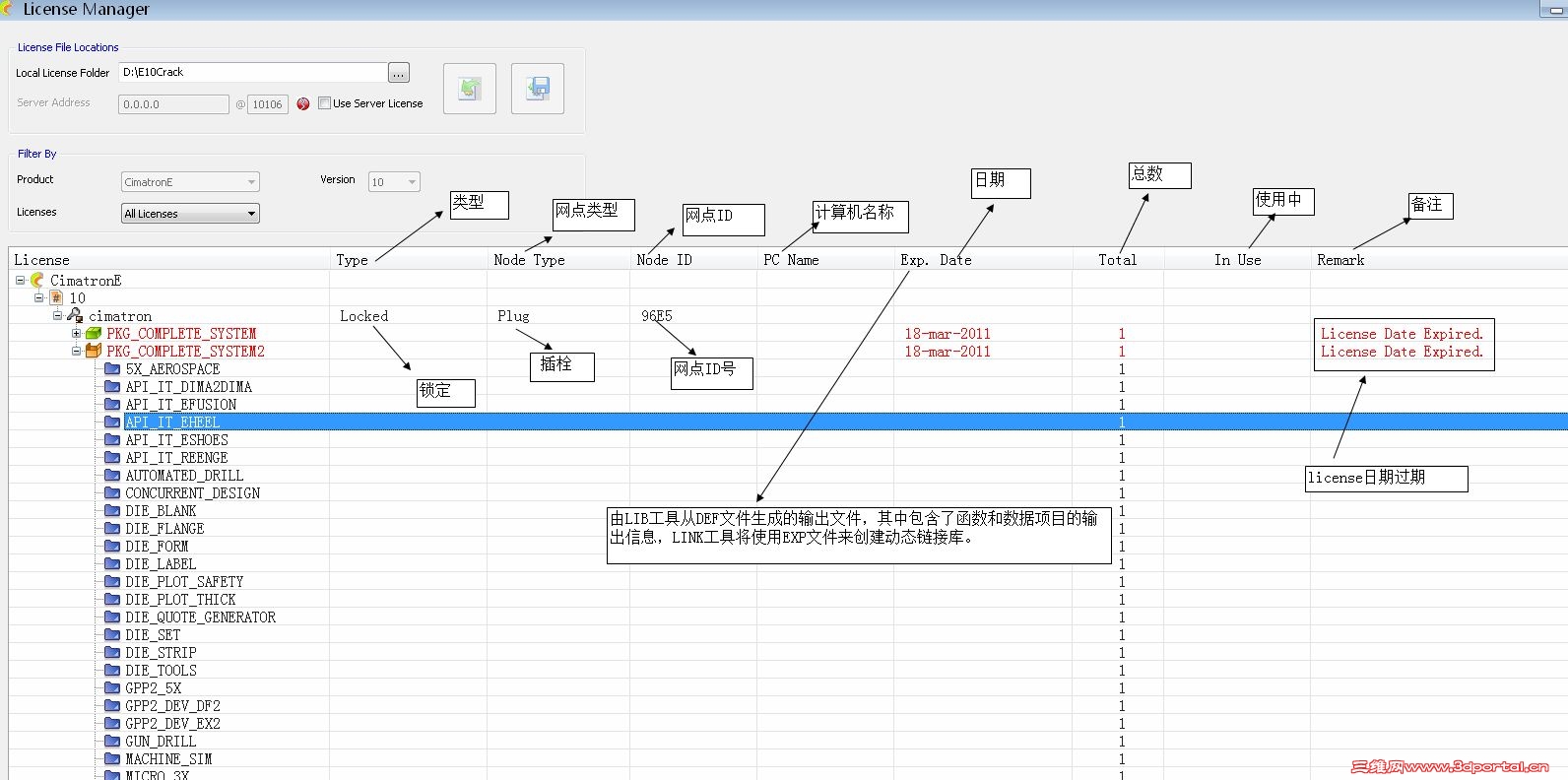This screenshot has height=780, width=1568.
Task: Click the folder icon beside CONCURRENT_DESIGN
Action: pos(112,493)
